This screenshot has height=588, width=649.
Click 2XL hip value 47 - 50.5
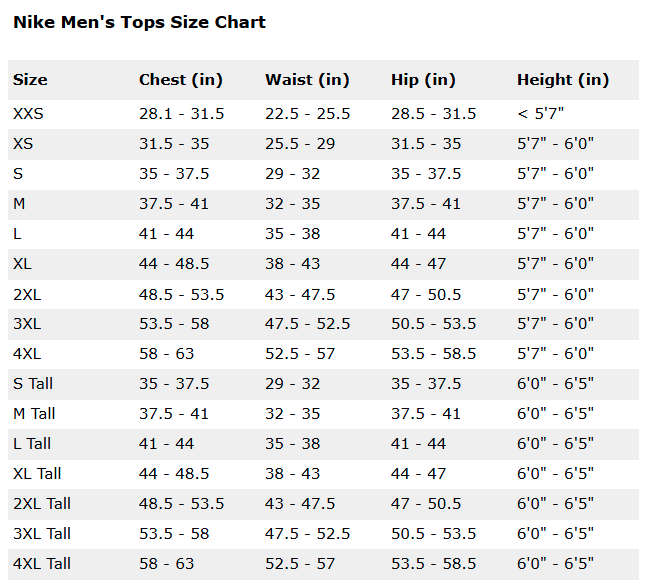pyautogui.click(x=426, y=295)
